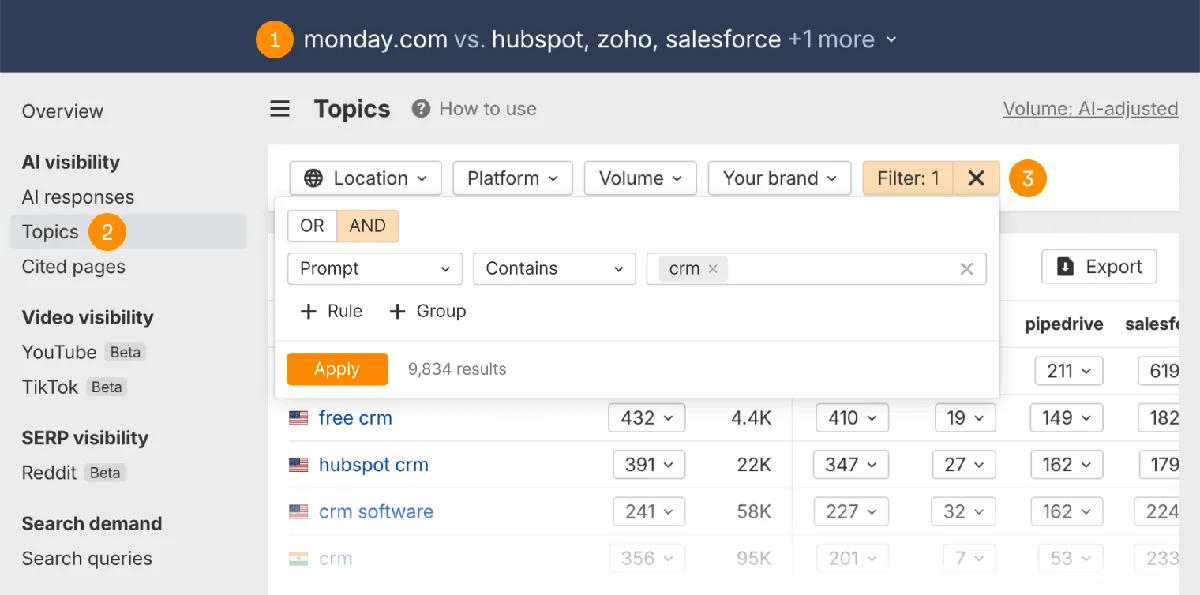The image size is (1200, 595).
Task: Expand competitors list via +1 more
Action: click(x=842, y=40)
